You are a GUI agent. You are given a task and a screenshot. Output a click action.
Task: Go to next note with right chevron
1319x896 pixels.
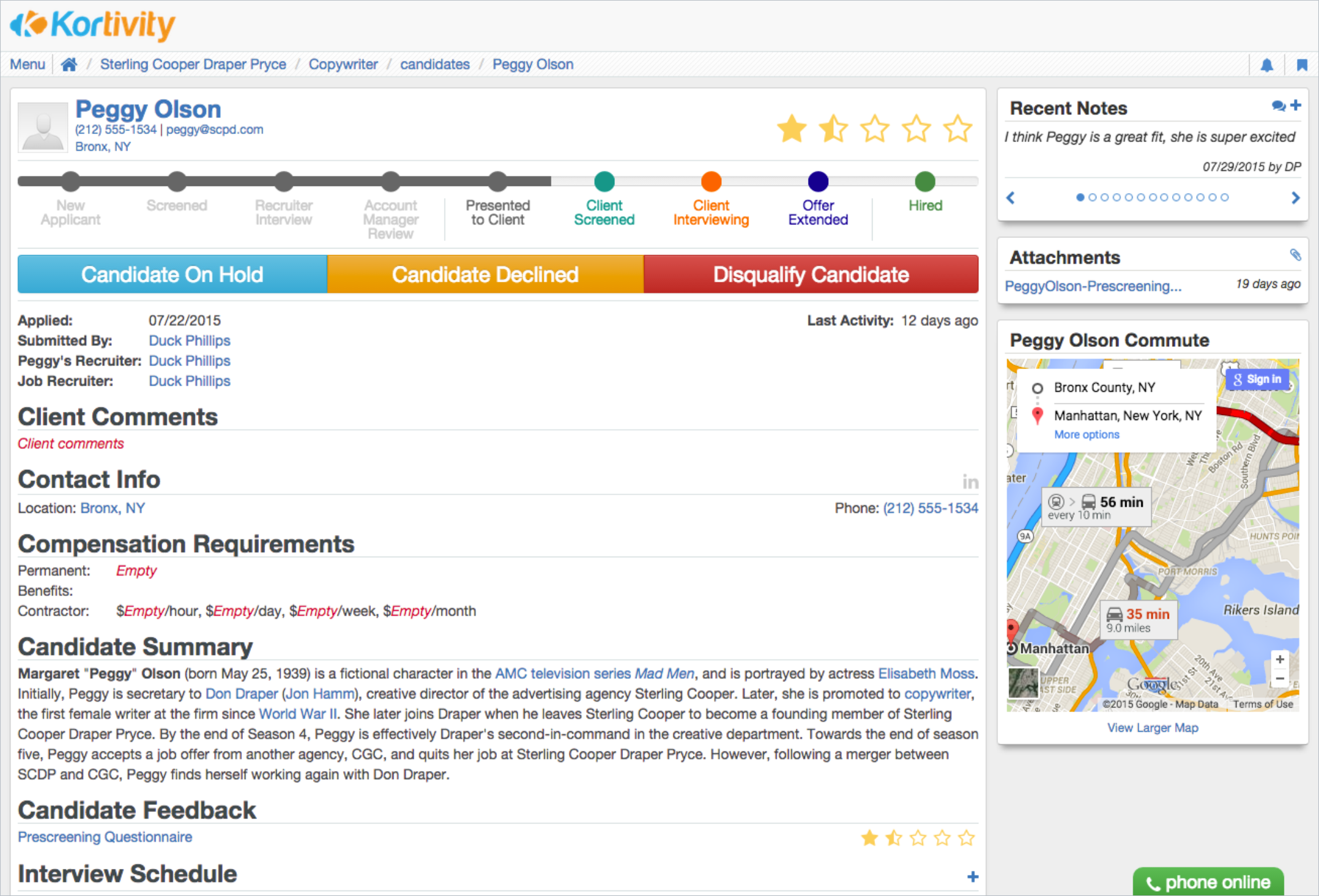click(1295, 197)
